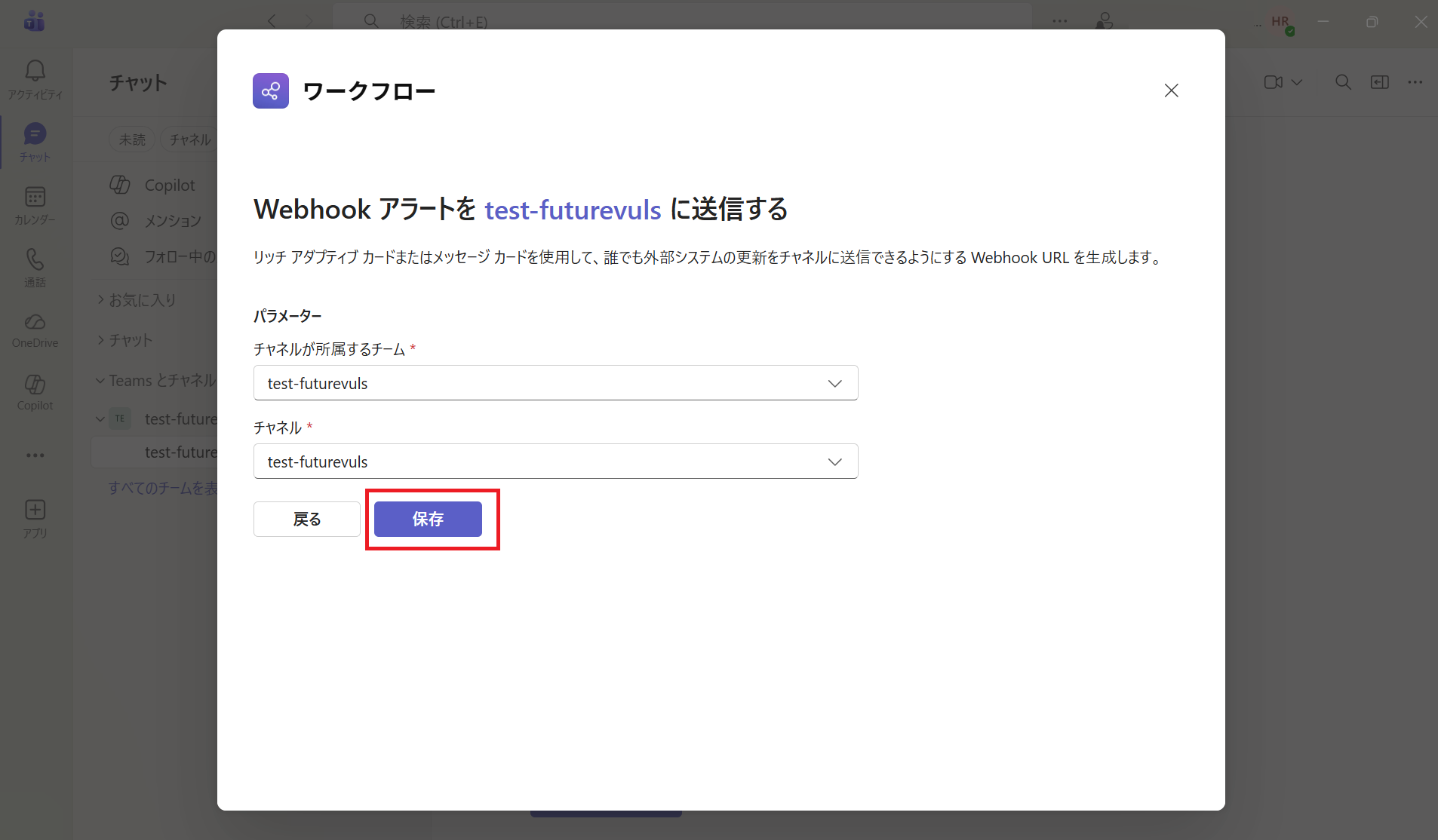1438x840 pixels.
Task: Select the チャット icon in the sidebar
Action: (35, 140)
